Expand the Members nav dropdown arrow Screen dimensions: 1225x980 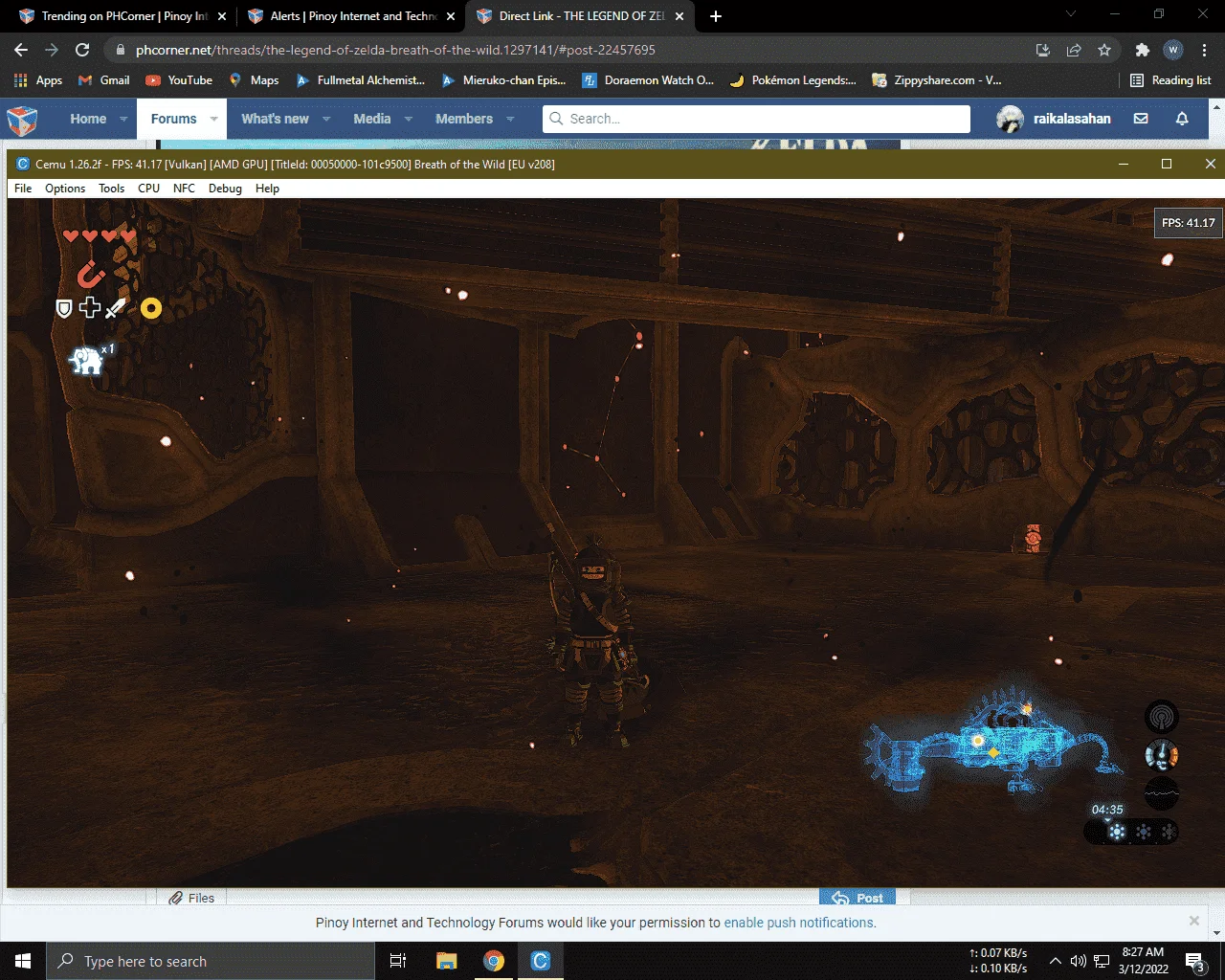point(510,119)
